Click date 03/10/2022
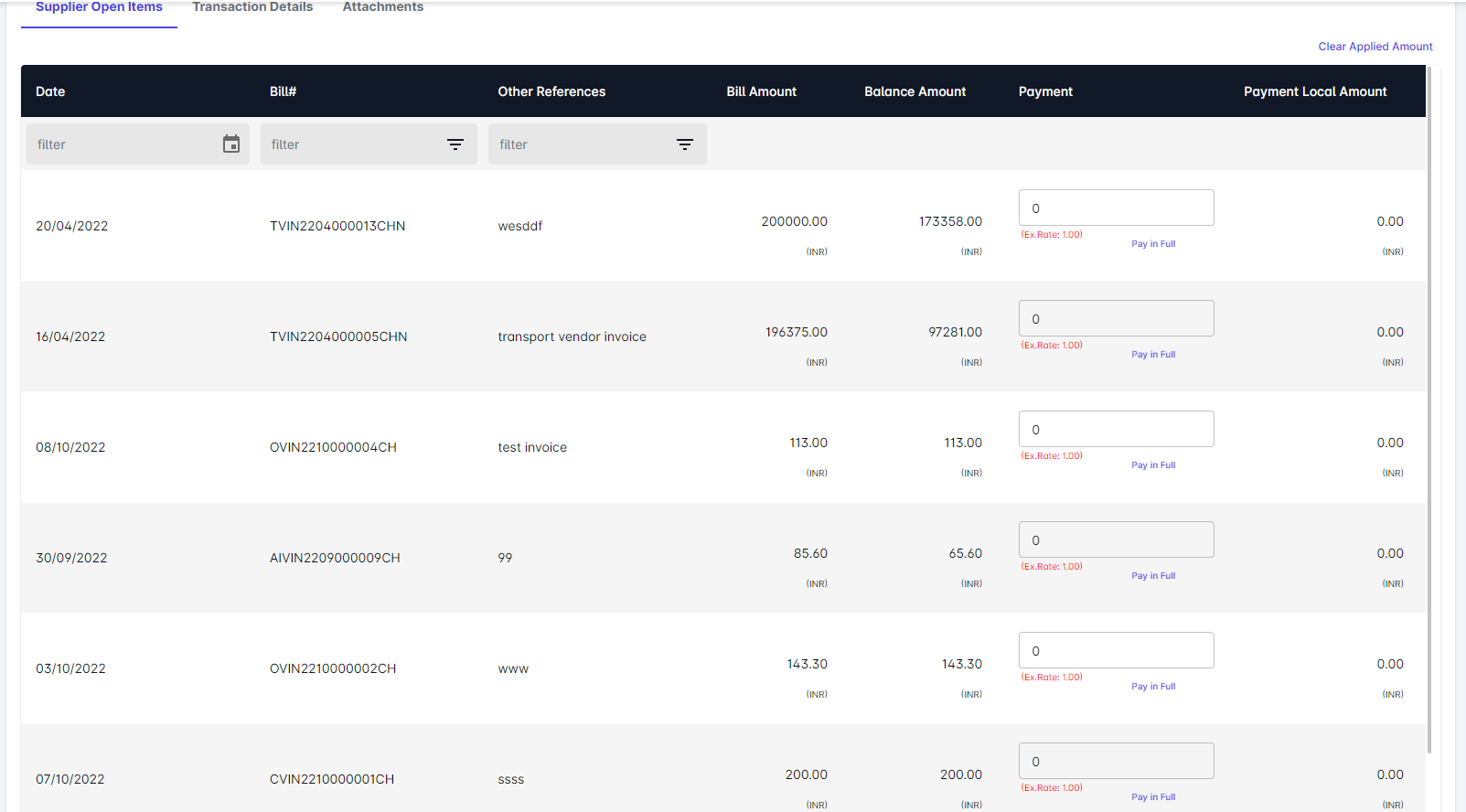The height and width of the screenshot is (812, 1466). click(70, 668)
